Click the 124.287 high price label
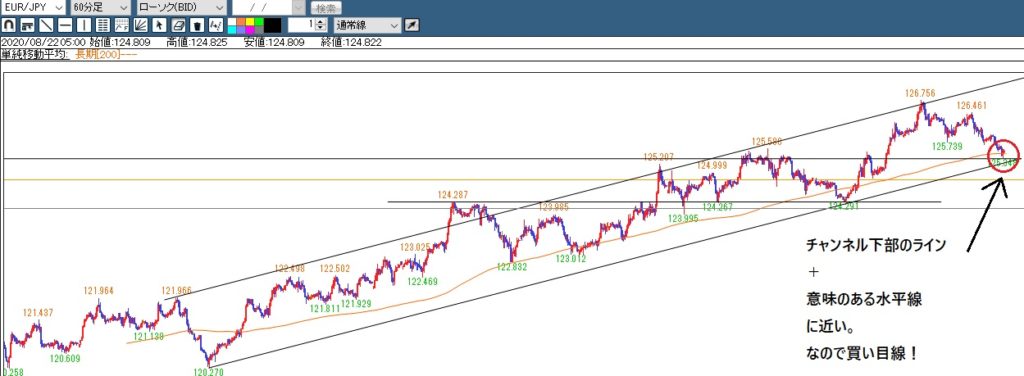Screen dimensions: 1024x376 [453, 195]
